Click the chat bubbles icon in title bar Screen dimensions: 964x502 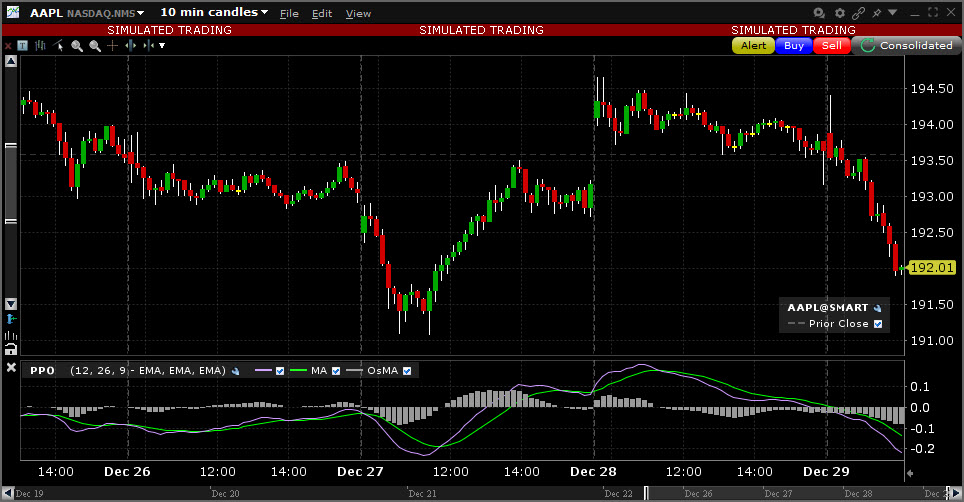click(820, 12)
